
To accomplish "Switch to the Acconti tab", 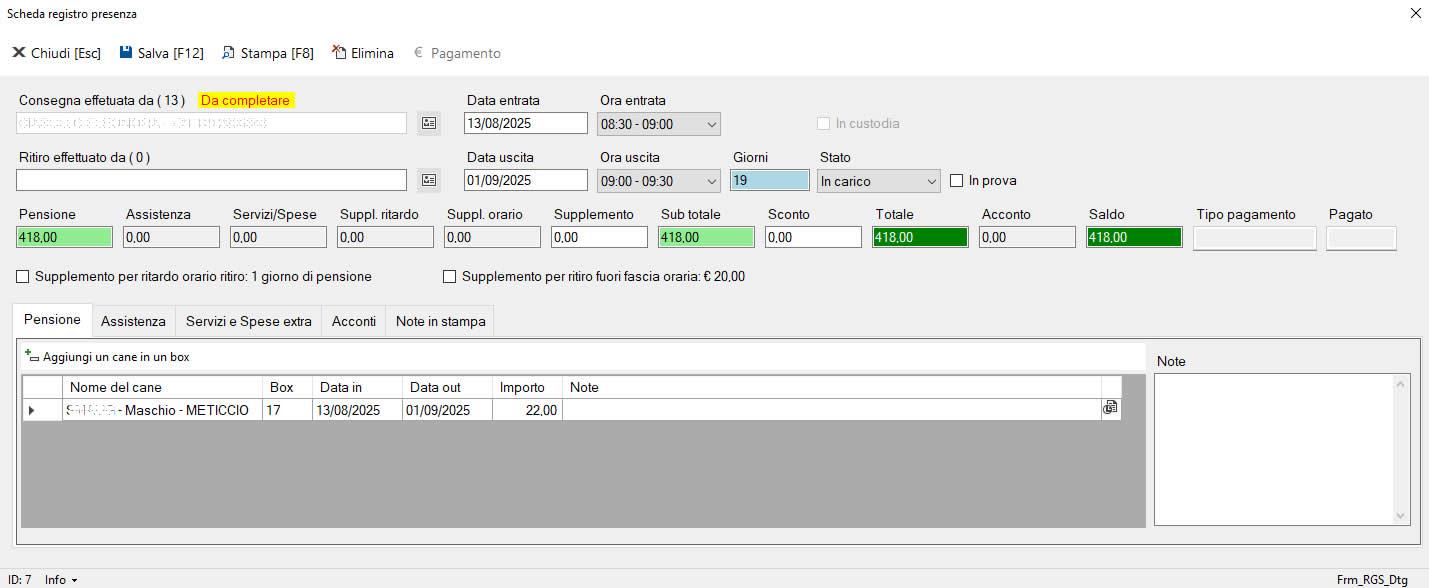I will (x=353, y=321).
